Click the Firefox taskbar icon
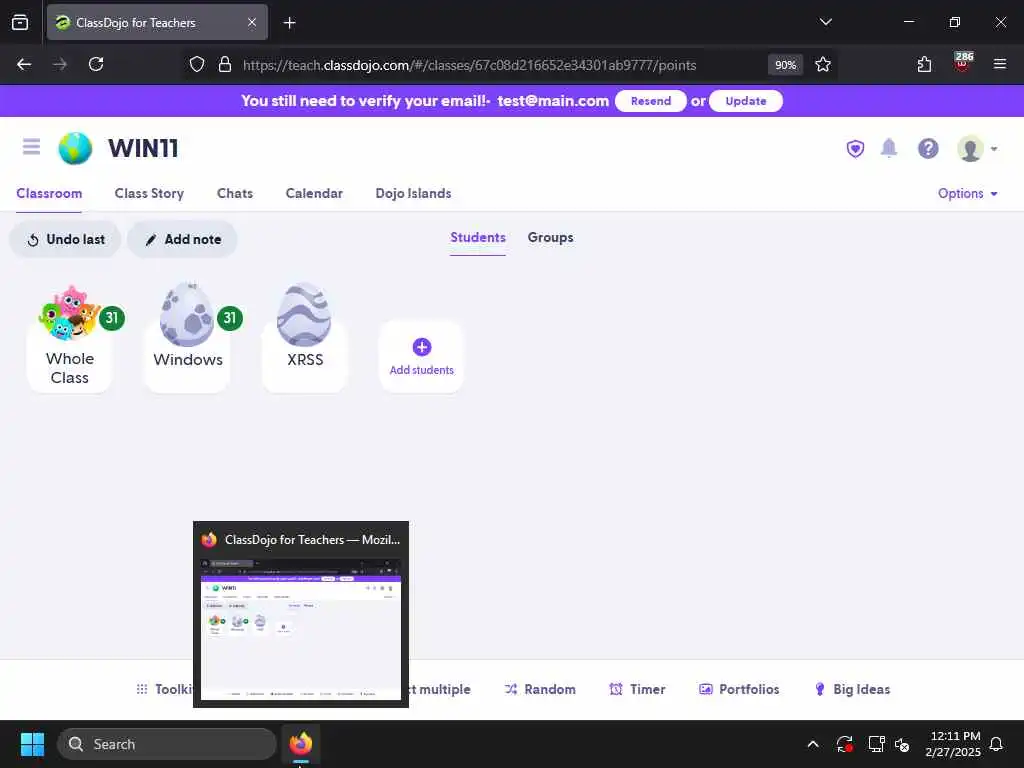Screen dimensions: 1024x768 coord(301,744)
